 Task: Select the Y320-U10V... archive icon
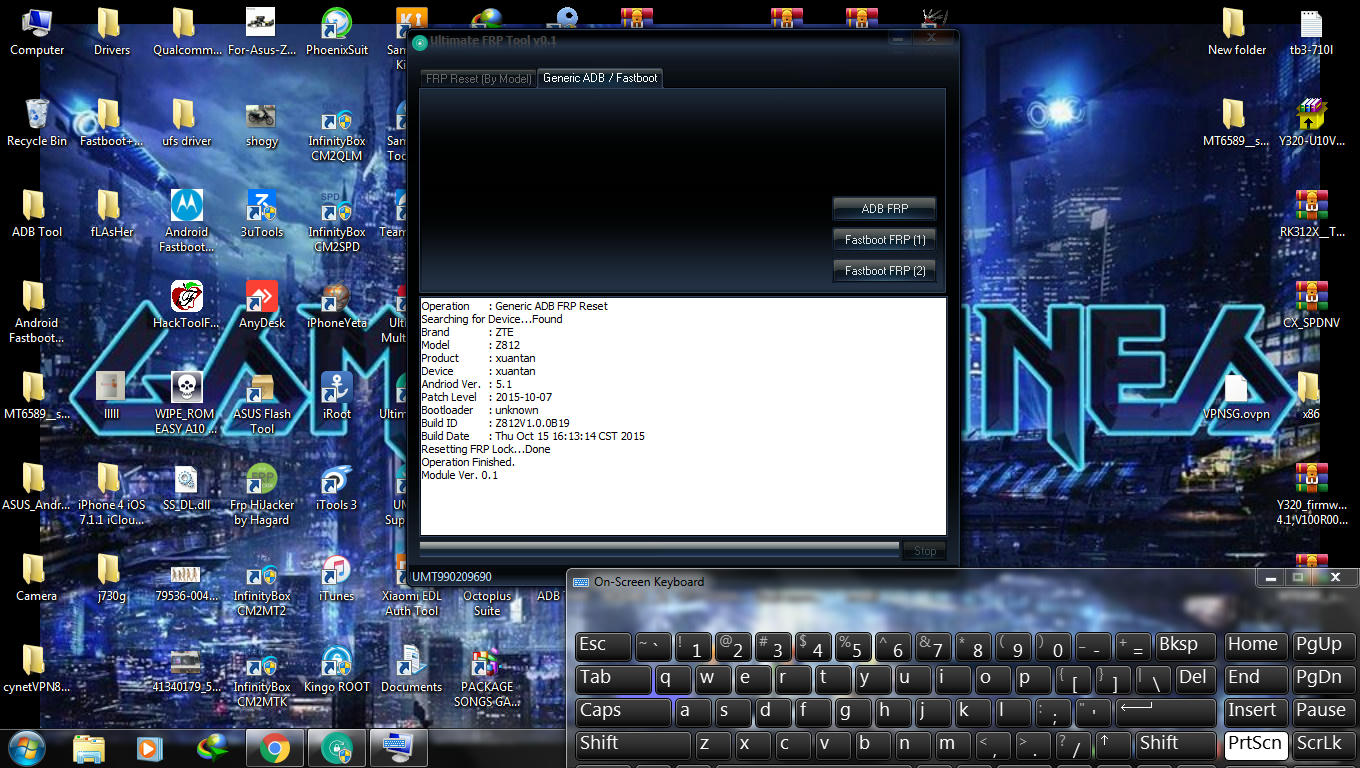click(x=1311, y=123)
